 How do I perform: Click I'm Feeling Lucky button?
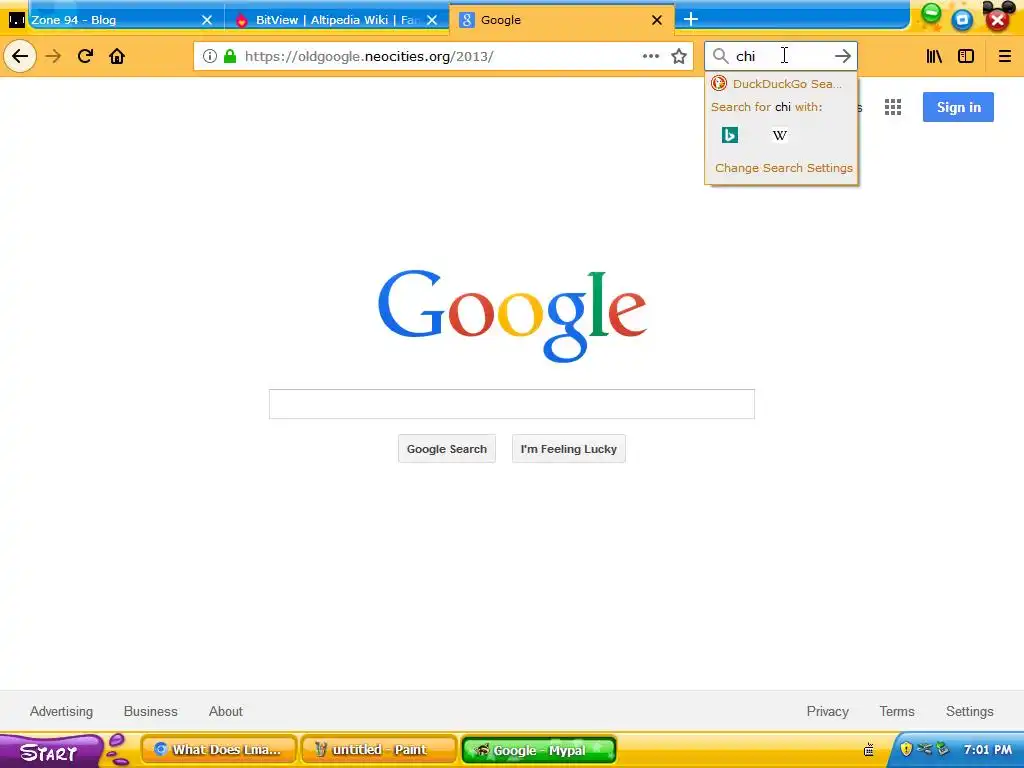click(x=569, y=449)
